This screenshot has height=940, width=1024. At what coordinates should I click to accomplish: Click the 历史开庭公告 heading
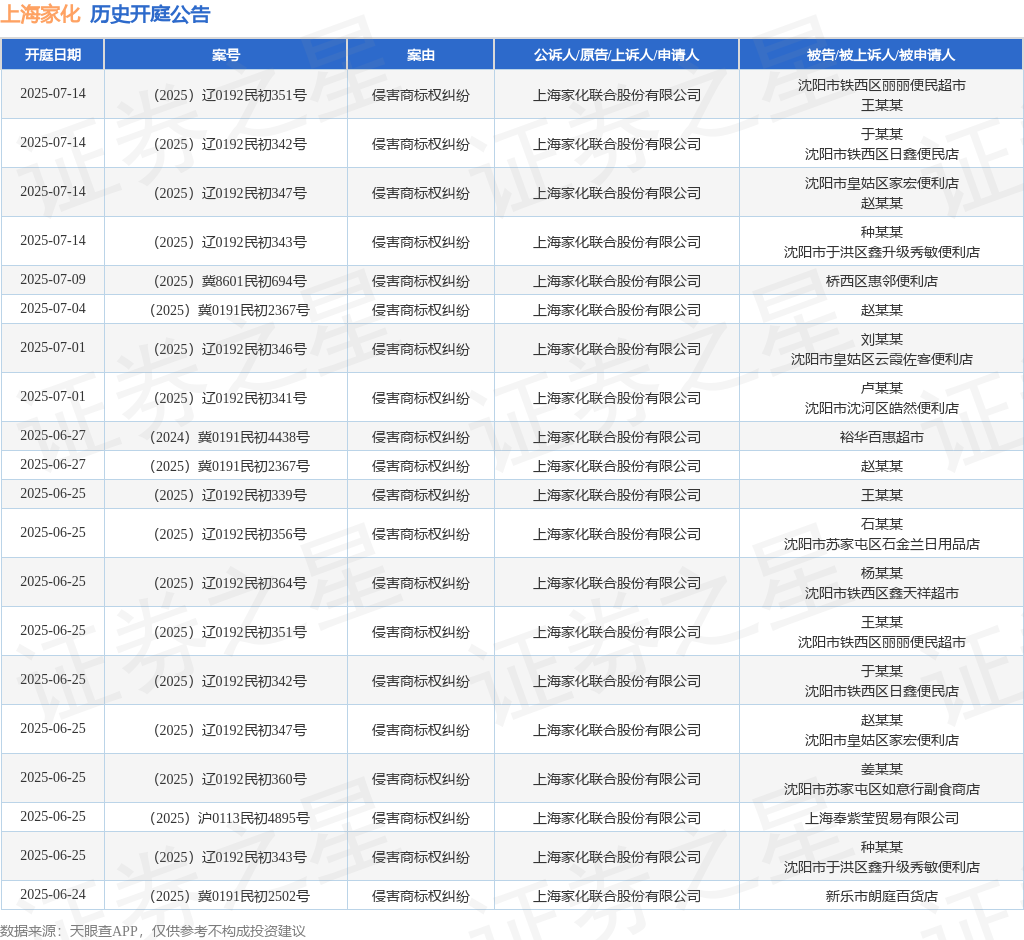coord(150,14)
